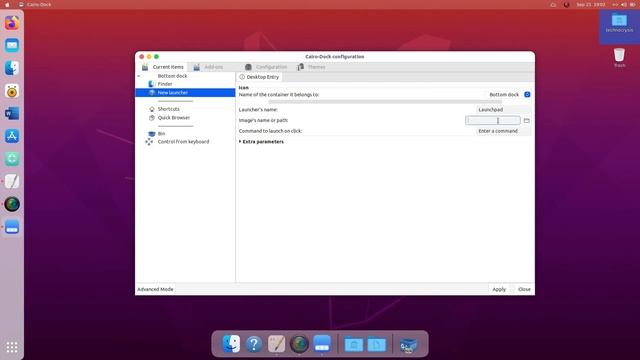
Task: Open Finder in the bottom Cairo dock
Action: [x=231, y=344]
